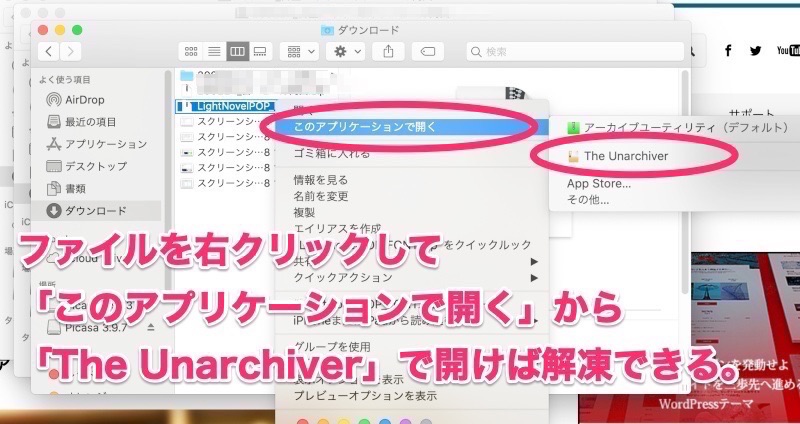Click the Facebook icon in the browser
Screen dimensions: 800x424
click(x=728, y=50)
